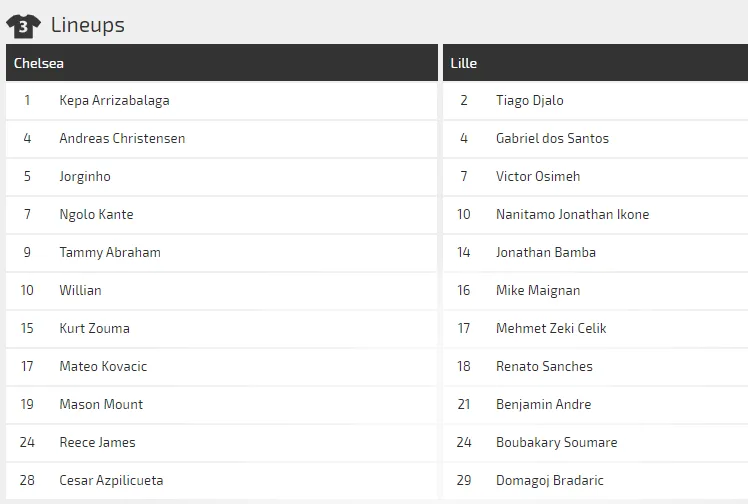Open Tiago Djalo player link
This screenshot has height=504, width=748.
click(x=530, y=100)
